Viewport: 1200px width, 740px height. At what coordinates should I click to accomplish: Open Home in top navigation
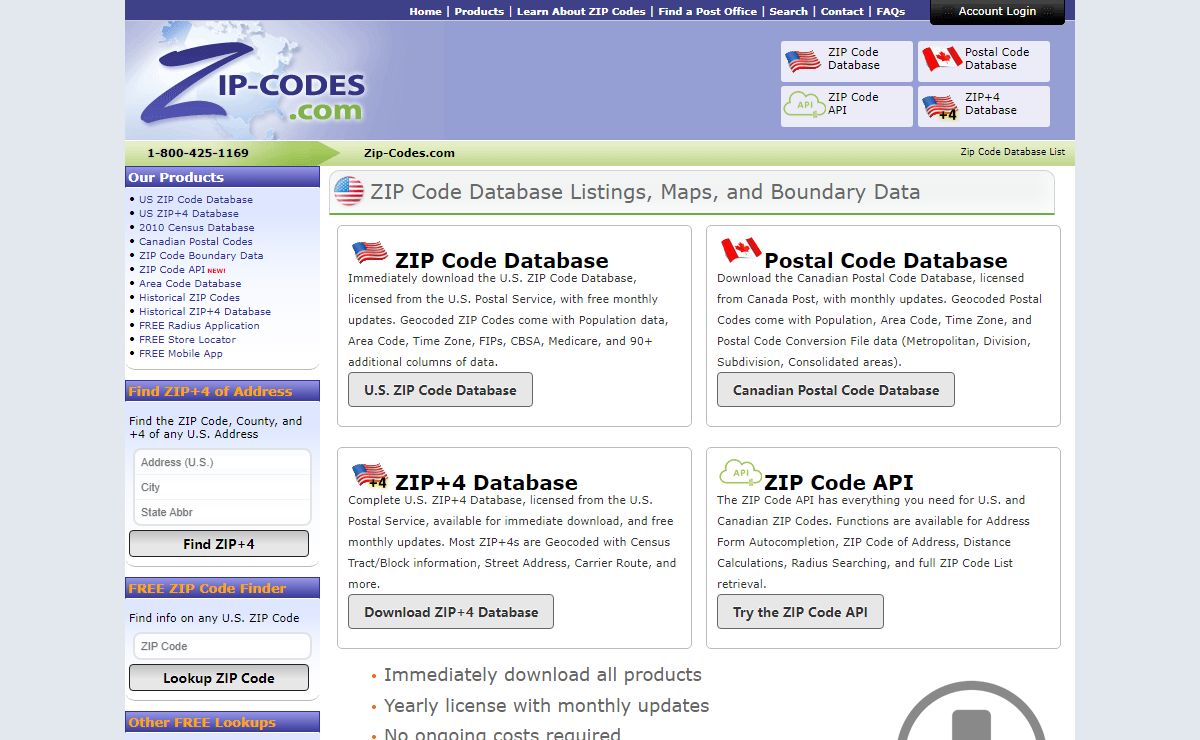click(x=425, y=11)
